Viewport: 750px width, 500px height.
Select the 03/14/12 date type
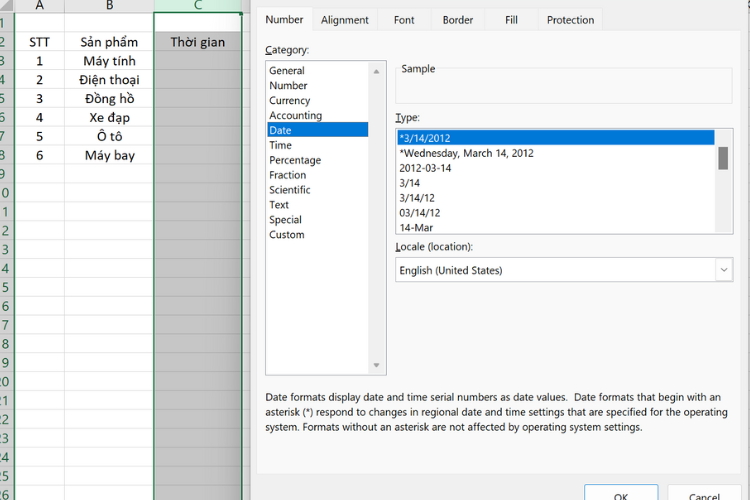pos(556,212)
